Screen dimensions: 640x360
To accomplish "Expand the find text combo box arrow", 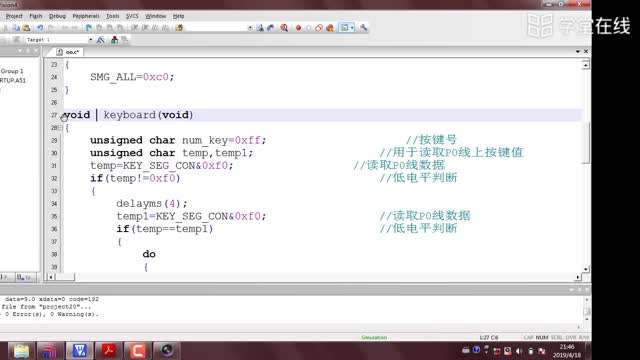I will [250, 28].
